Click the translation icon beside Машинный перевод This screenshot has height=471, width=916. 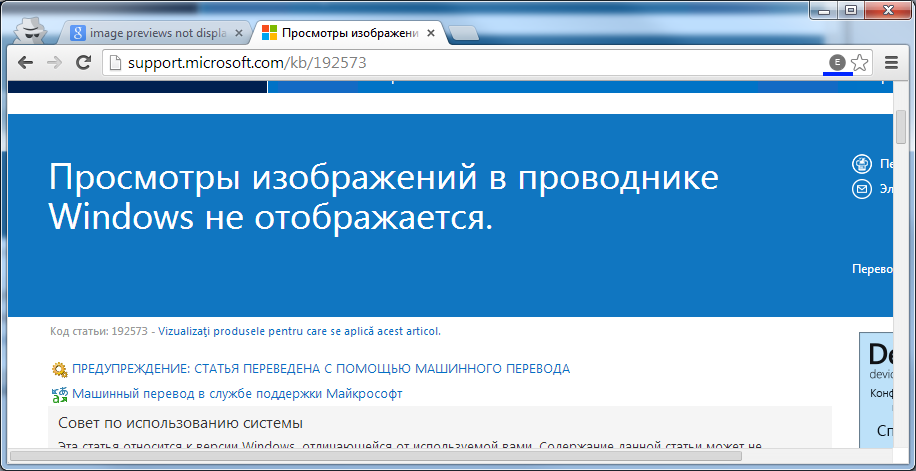60,394
